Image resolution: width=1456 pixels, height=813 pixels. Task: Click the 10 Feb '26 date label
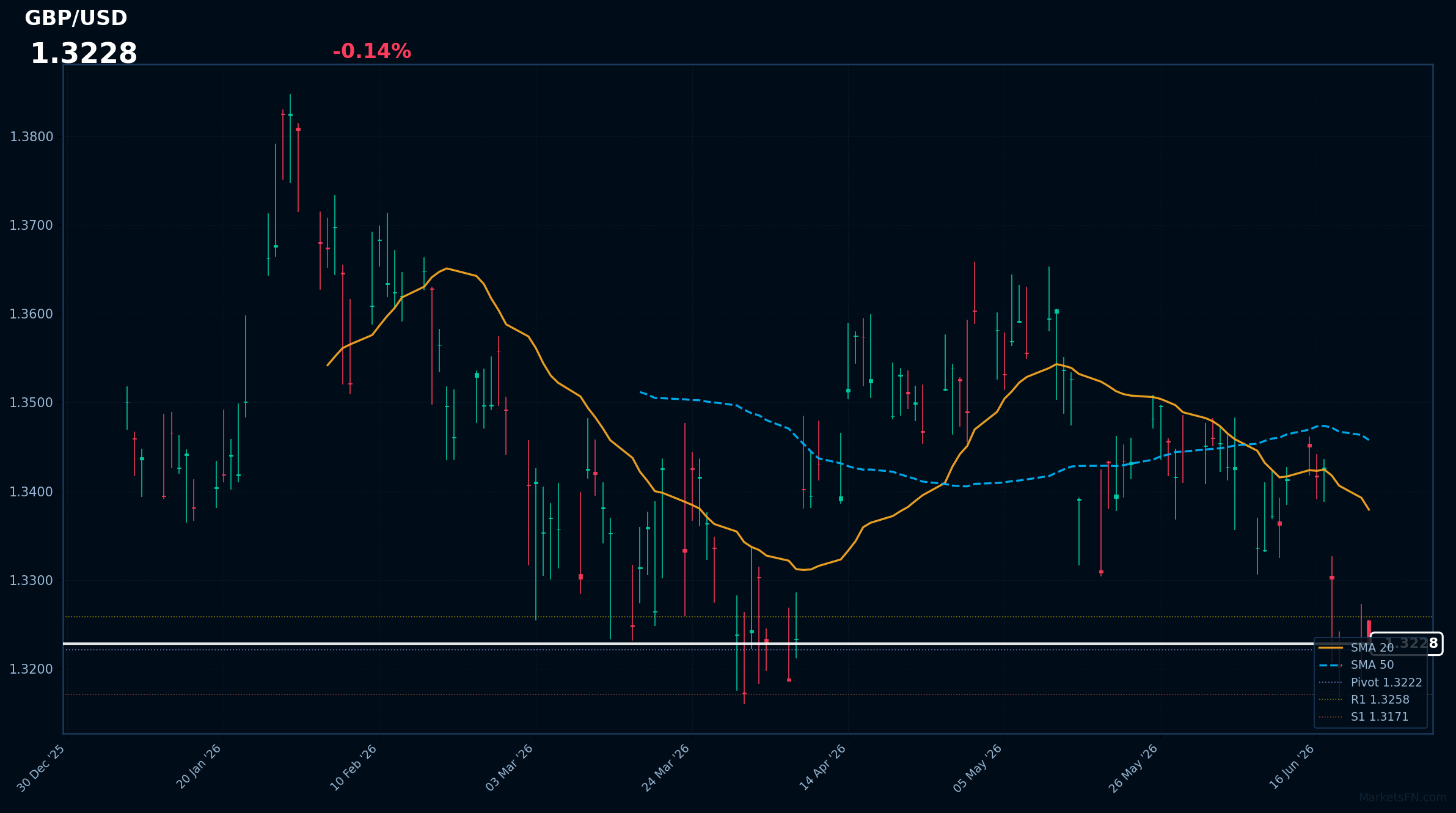pos(354,767)
